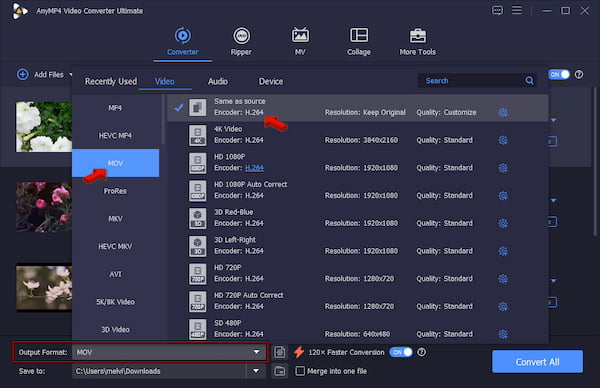The width and height of the screenshot is (600, 388).
Task: Open the Add Files dropdown arrow
Action: point(70,75)
